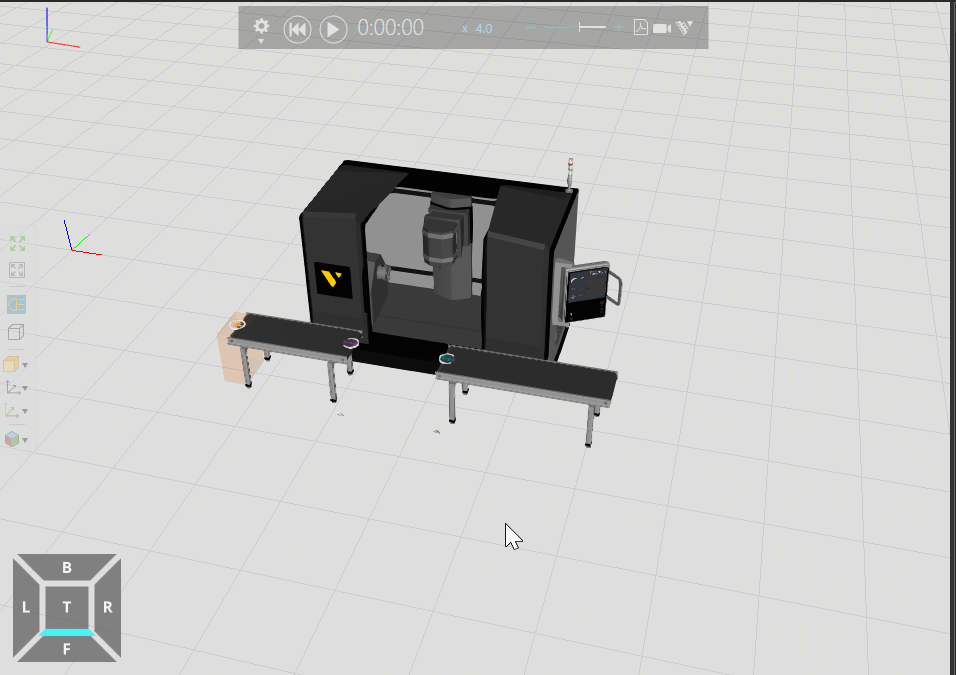
Task: Switch to Front view on view cube
Action: tap(67, 649)
